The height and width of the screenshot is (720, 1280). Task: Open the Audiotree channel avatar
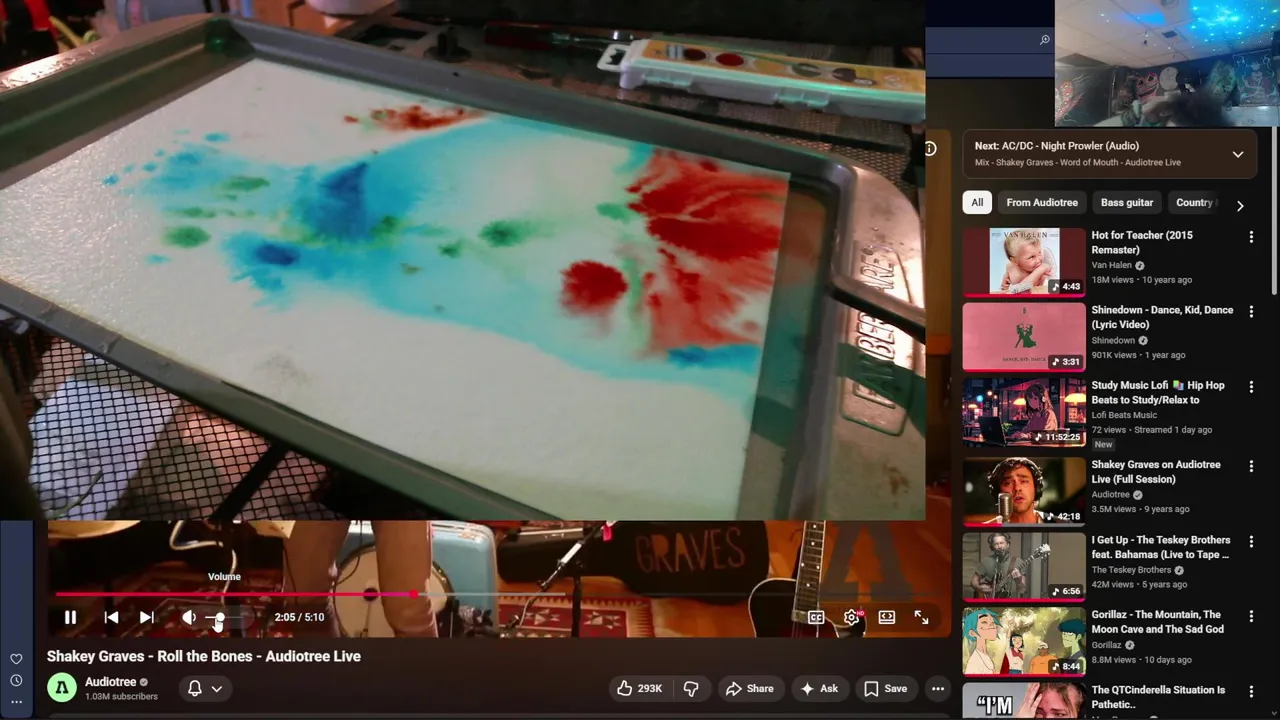(62, 688)
